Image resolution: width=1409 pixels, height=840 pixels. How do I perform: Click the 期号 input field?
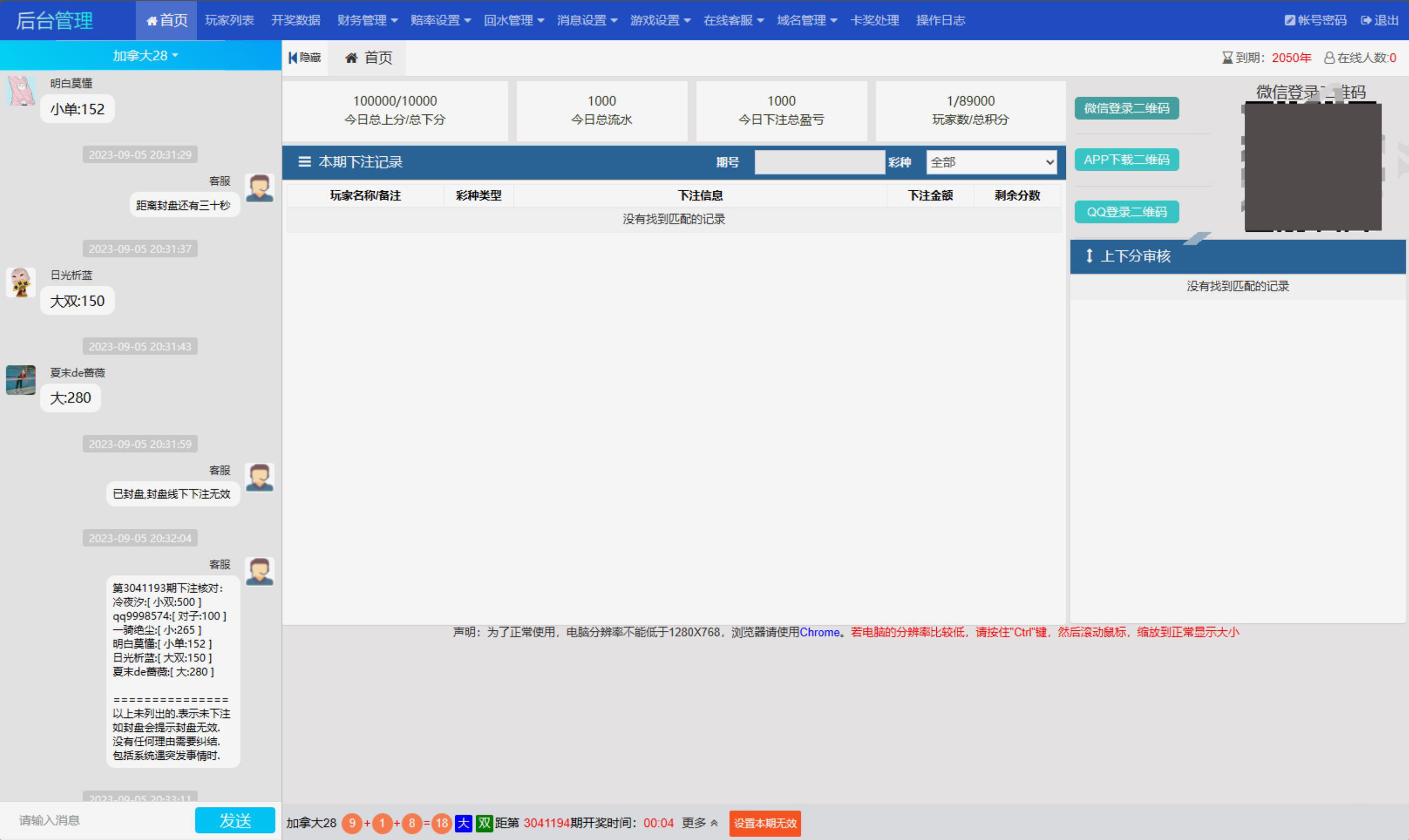[x=819, y=162]
